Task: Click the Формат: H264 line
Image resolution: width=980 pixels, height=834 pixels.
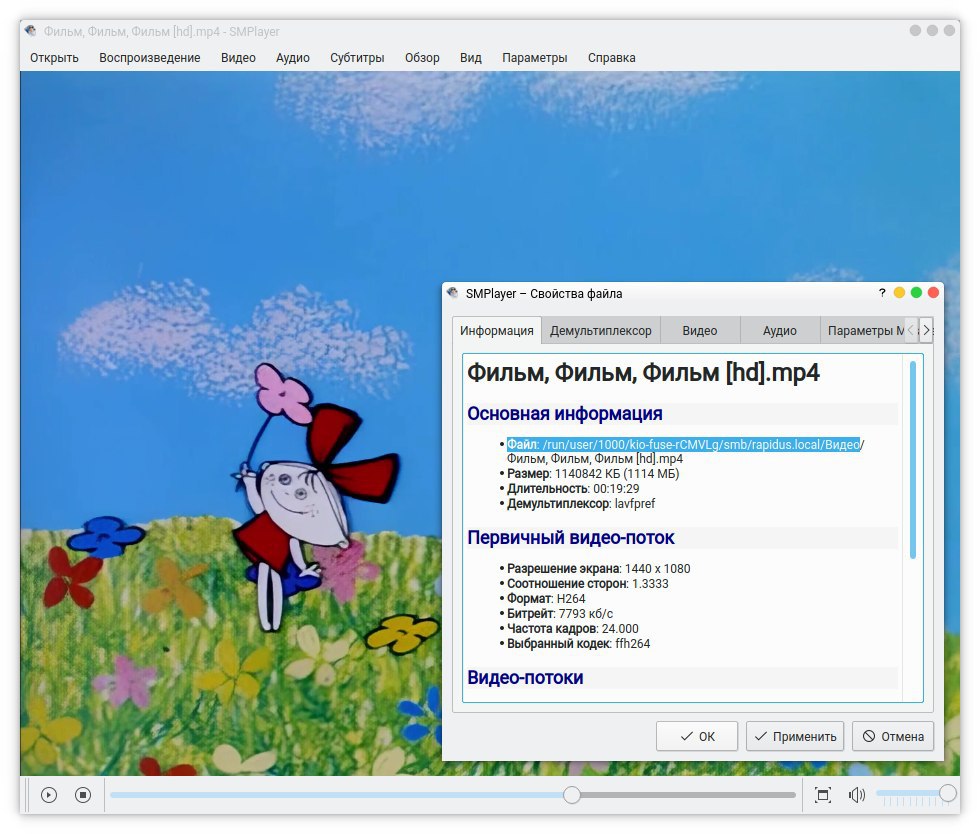Action: coord(546,598)
